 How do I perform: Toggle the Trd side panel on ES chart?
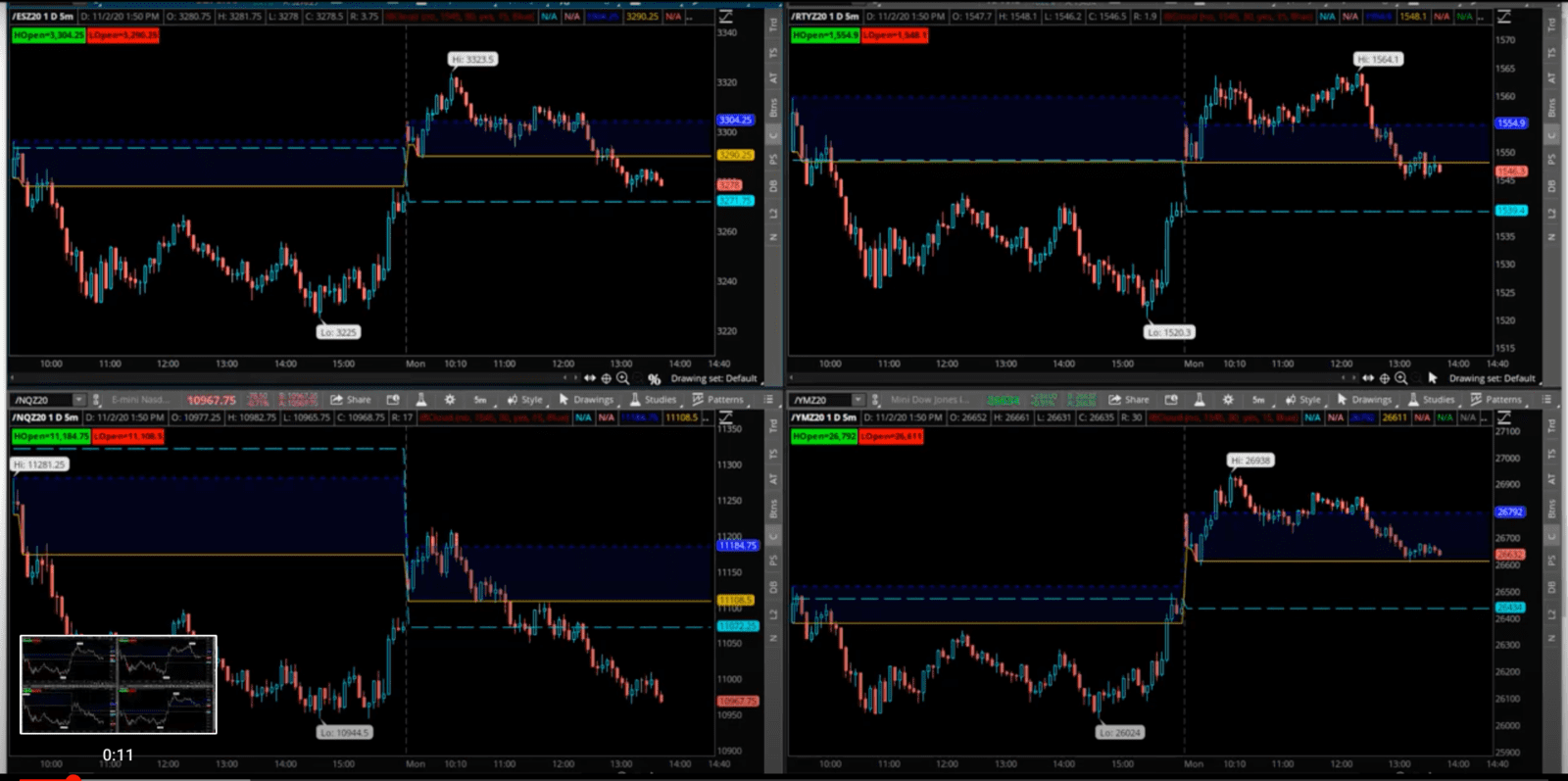click(x=773, y=24)
